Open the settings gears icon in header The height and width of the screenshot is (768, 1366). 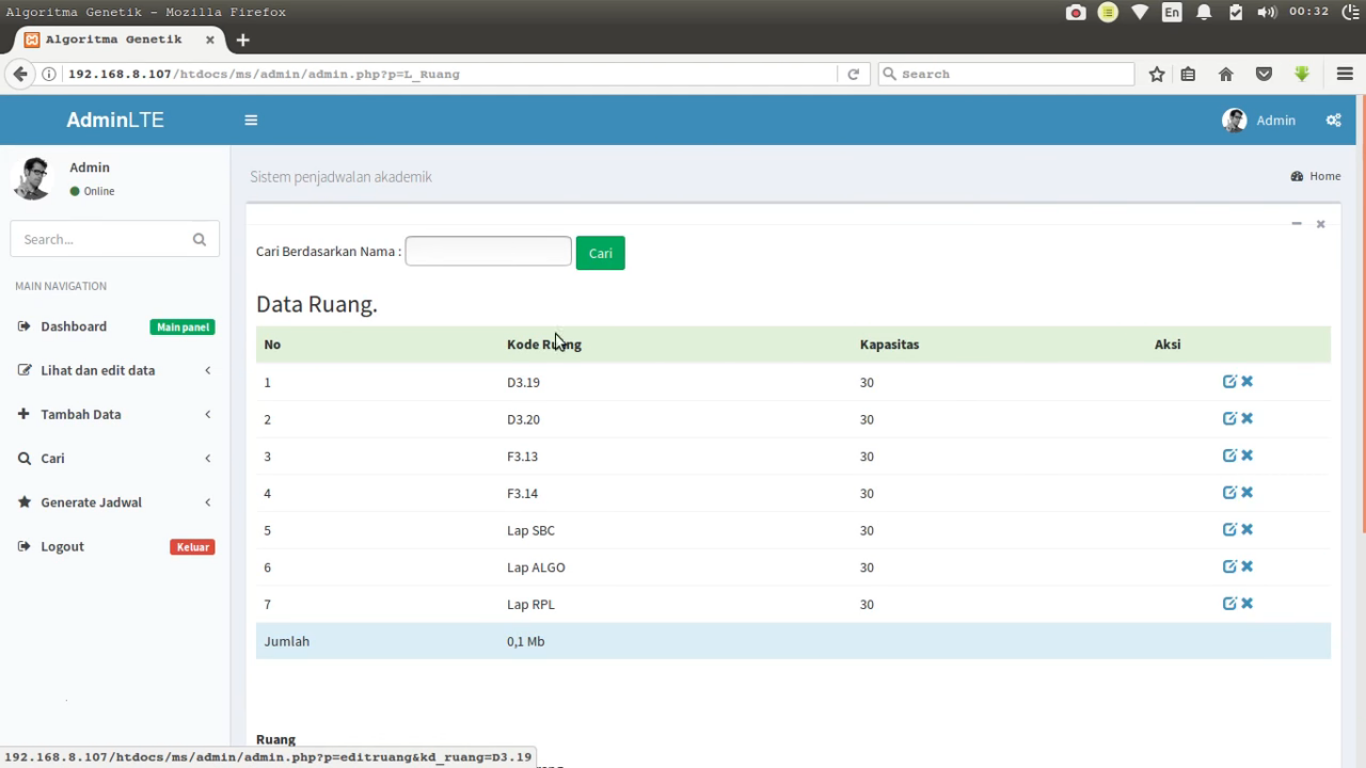[1333, 120]
